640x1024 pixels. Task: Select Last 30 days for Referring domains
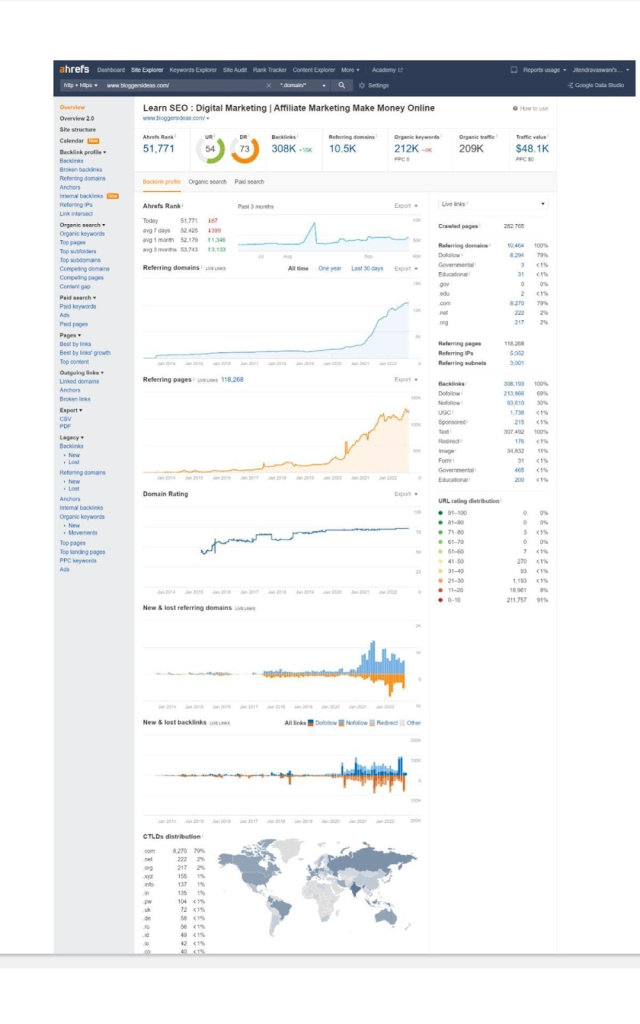[x=367, y=268]
